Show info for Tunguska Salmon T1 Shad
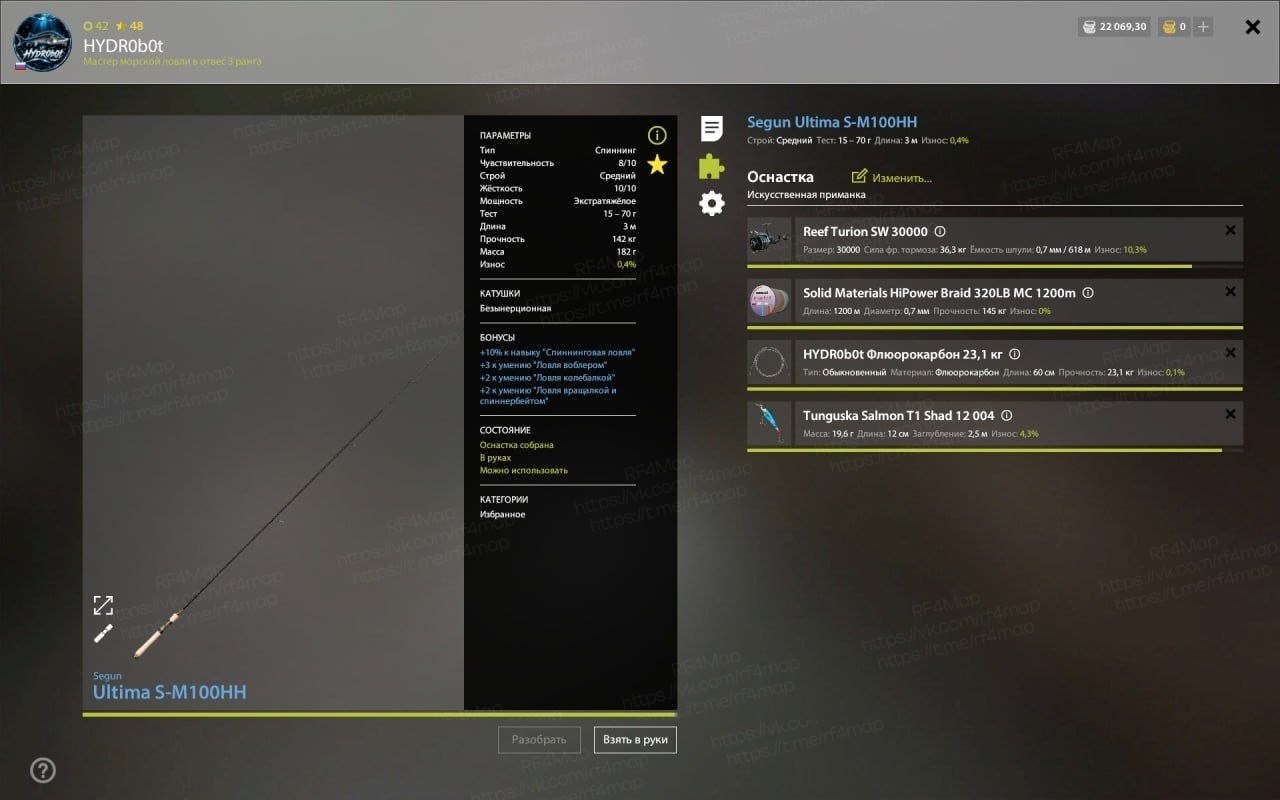The height and width of the screenshot is (800, 1280). pos(1007,415)
